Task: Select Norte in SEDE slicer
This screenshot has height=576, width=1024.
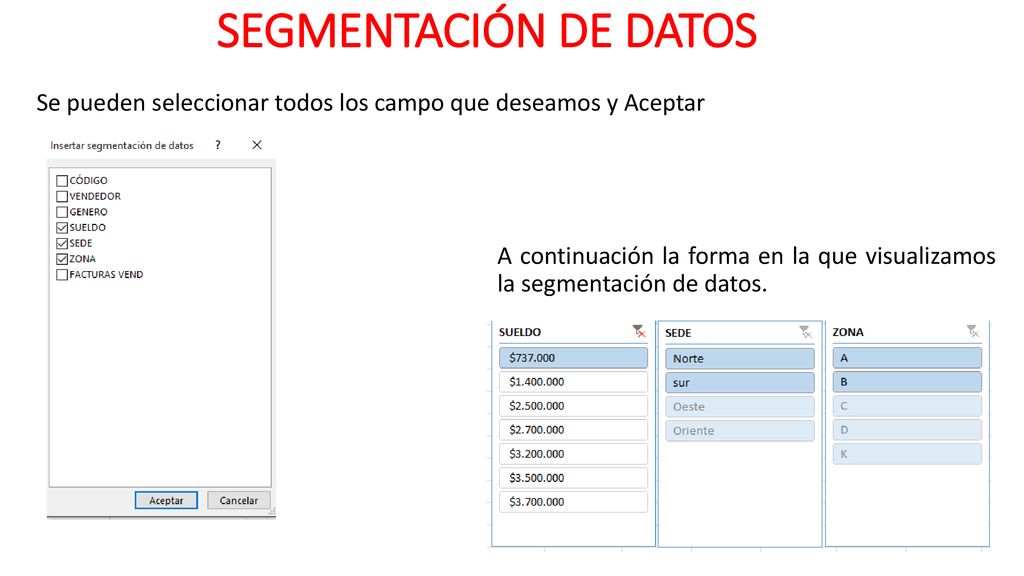Action: click(740, 359)
